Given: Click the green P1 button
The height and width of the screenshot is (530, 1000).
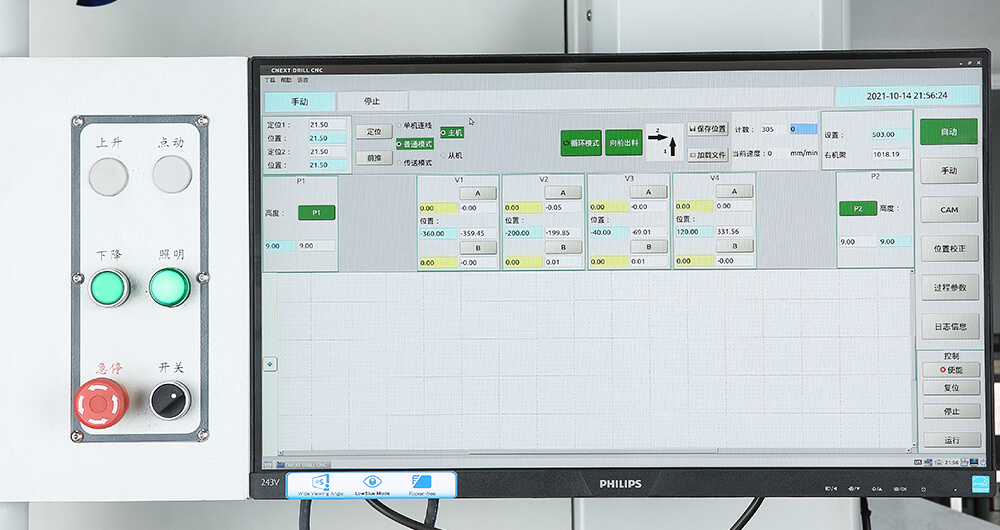Looking at the screenshot, I should [x=316, y=213].
